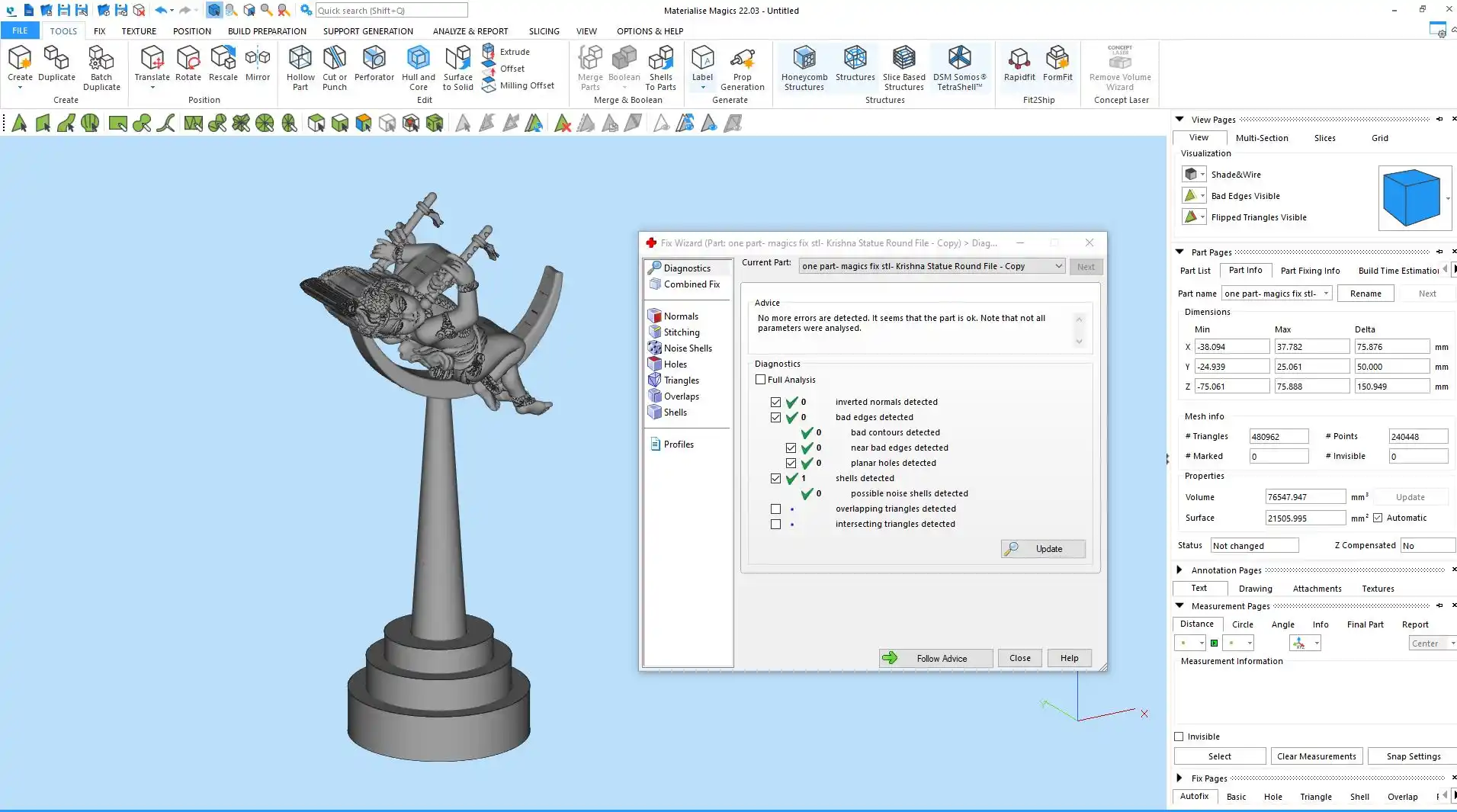Enable the Full Analysis checkbox
The image size is (1457, 812).
[760, 380]
